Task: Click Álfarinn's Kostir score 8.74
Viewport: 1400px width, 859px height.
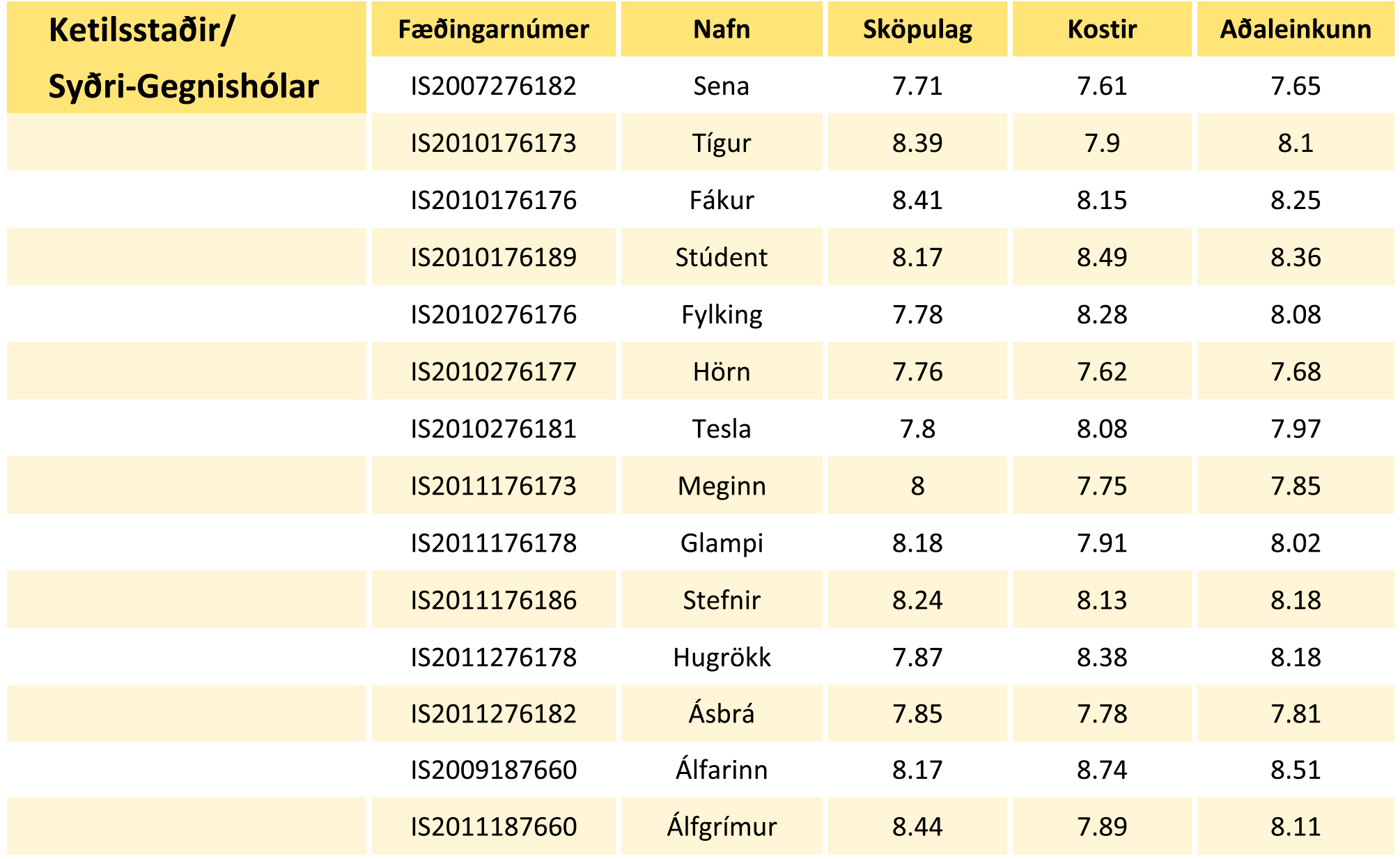Action: point(1102,771)
